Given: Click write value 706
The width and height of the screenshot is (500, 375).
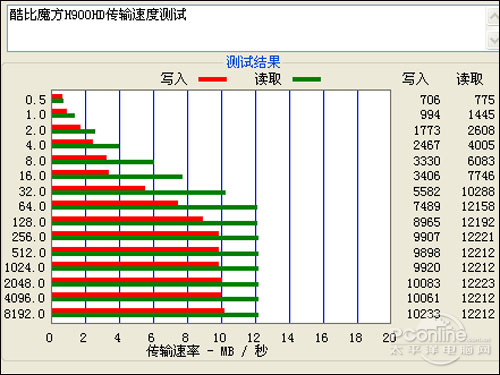Looking at the screenshot, I should (x=430, y=100).
